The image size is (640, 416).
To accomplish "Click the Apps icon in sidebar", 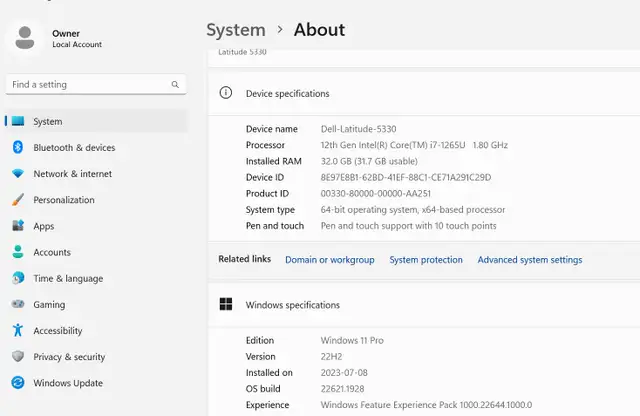I will click(18, 225).
